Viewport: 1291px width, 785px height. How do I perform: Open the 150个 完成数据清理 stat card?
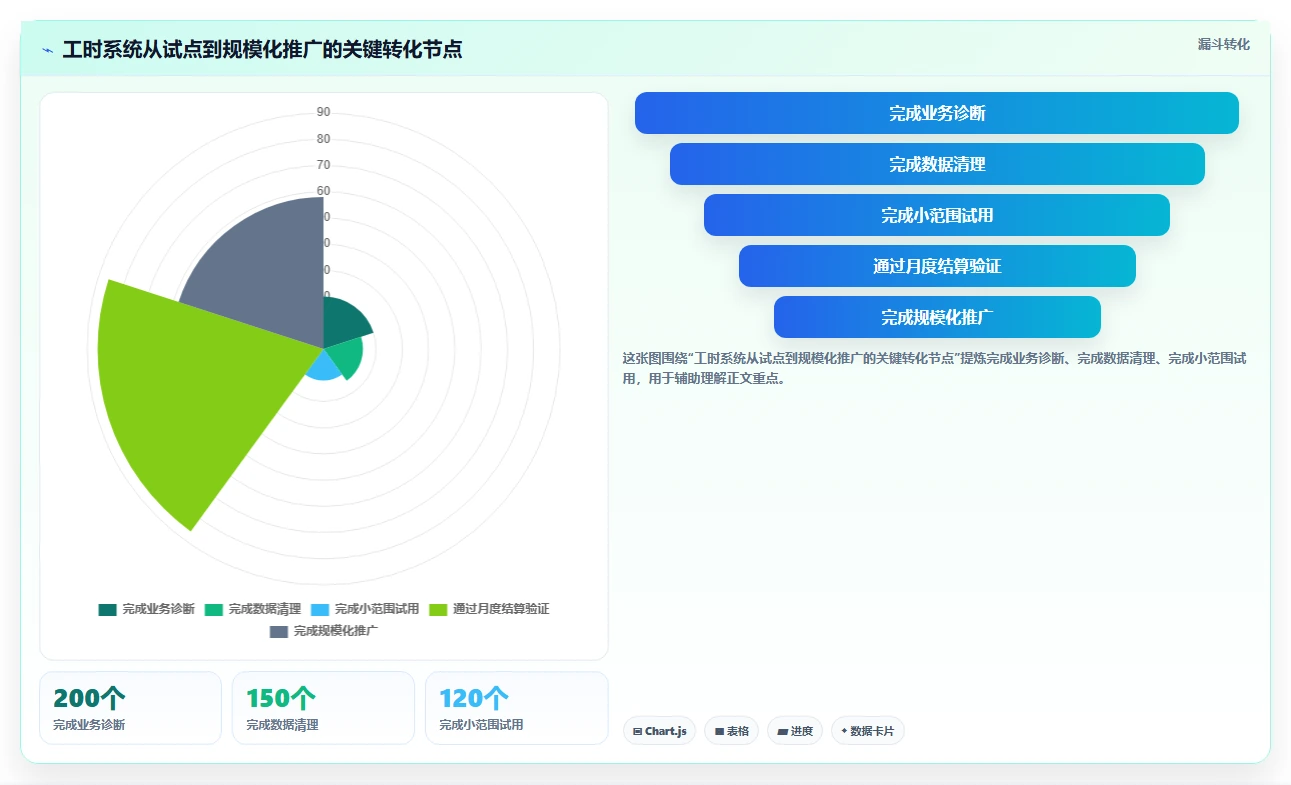click(x=323, y=708)
